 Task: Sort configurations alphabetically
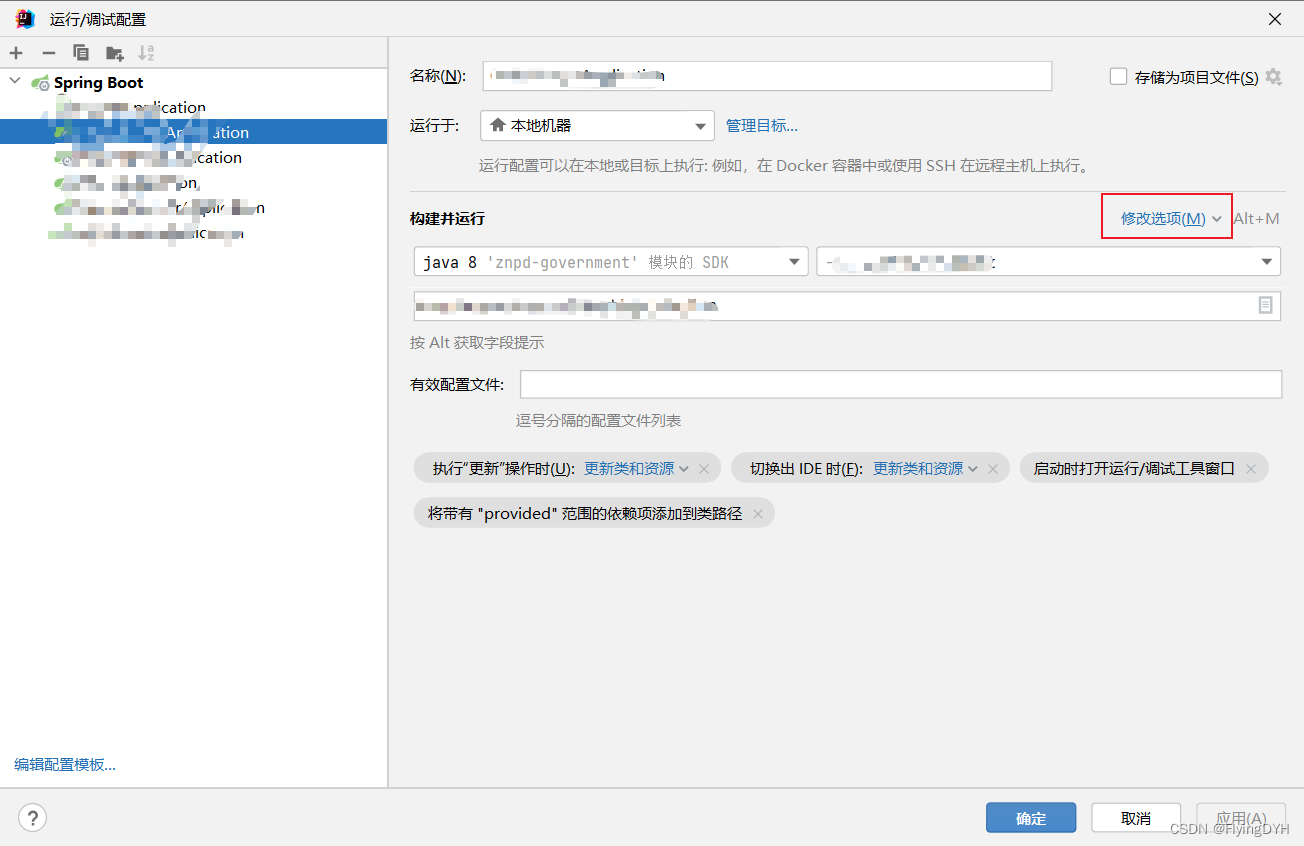pyautogui.click(x=146, y=53)
